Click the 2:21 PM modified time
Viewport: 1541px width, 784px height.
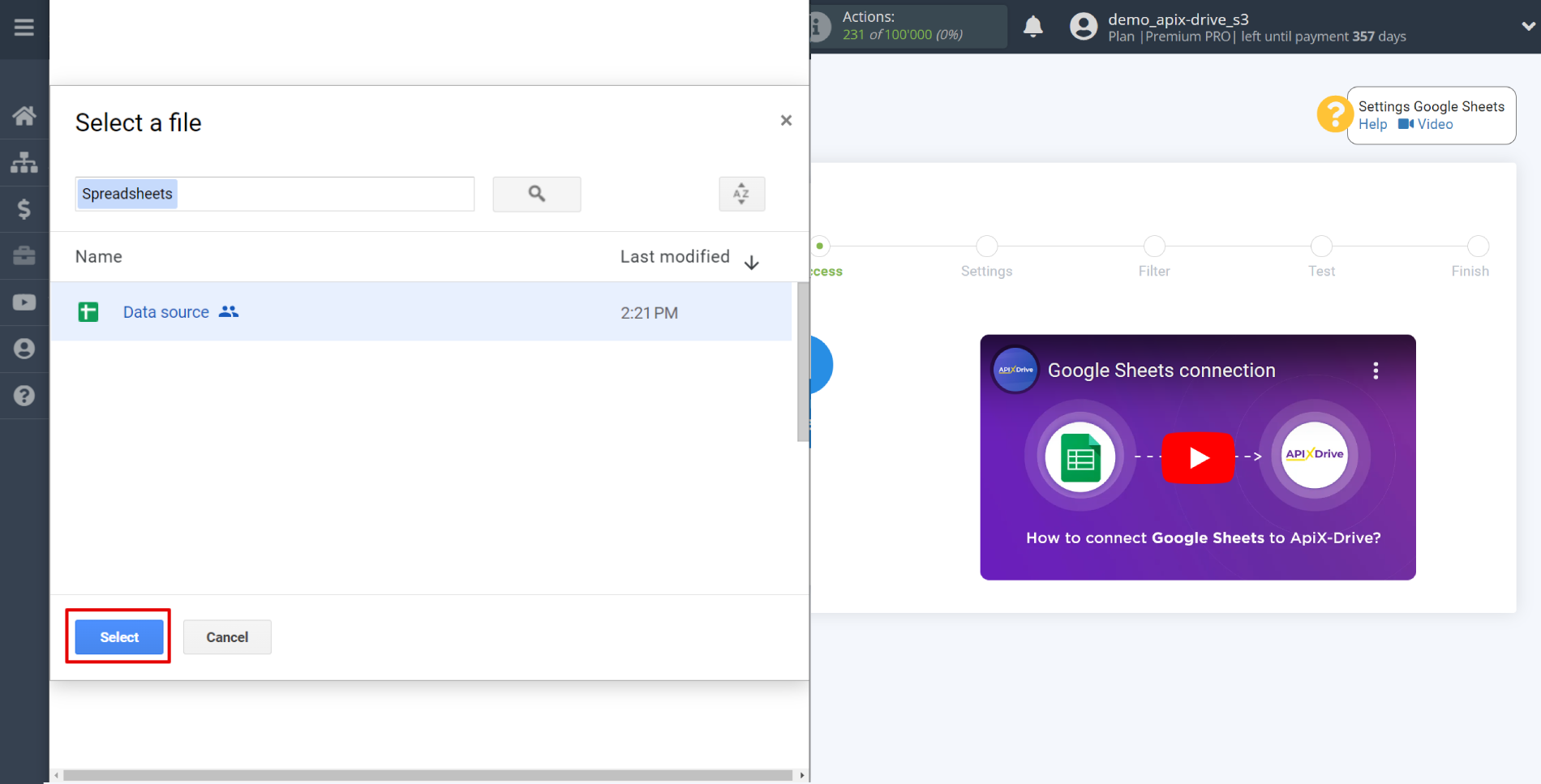[x=649, y=313]
